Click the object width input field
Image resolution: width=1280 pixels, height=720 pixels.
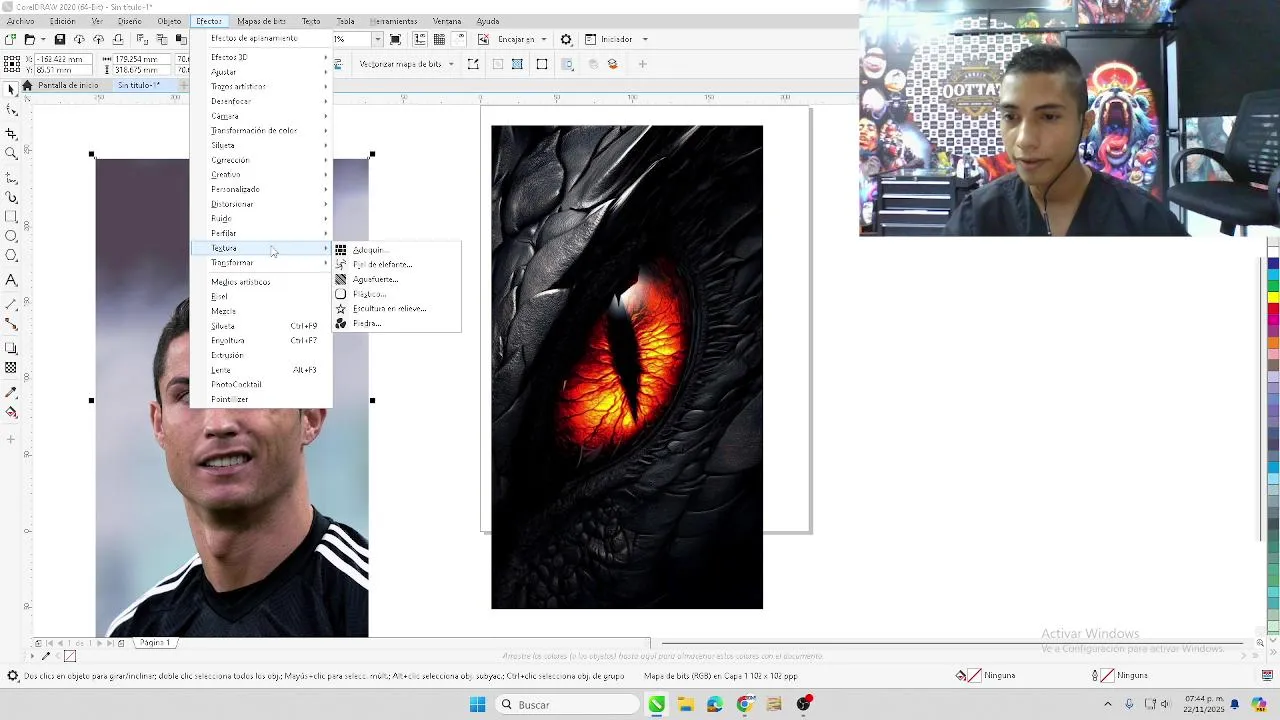tap(144, 59)
